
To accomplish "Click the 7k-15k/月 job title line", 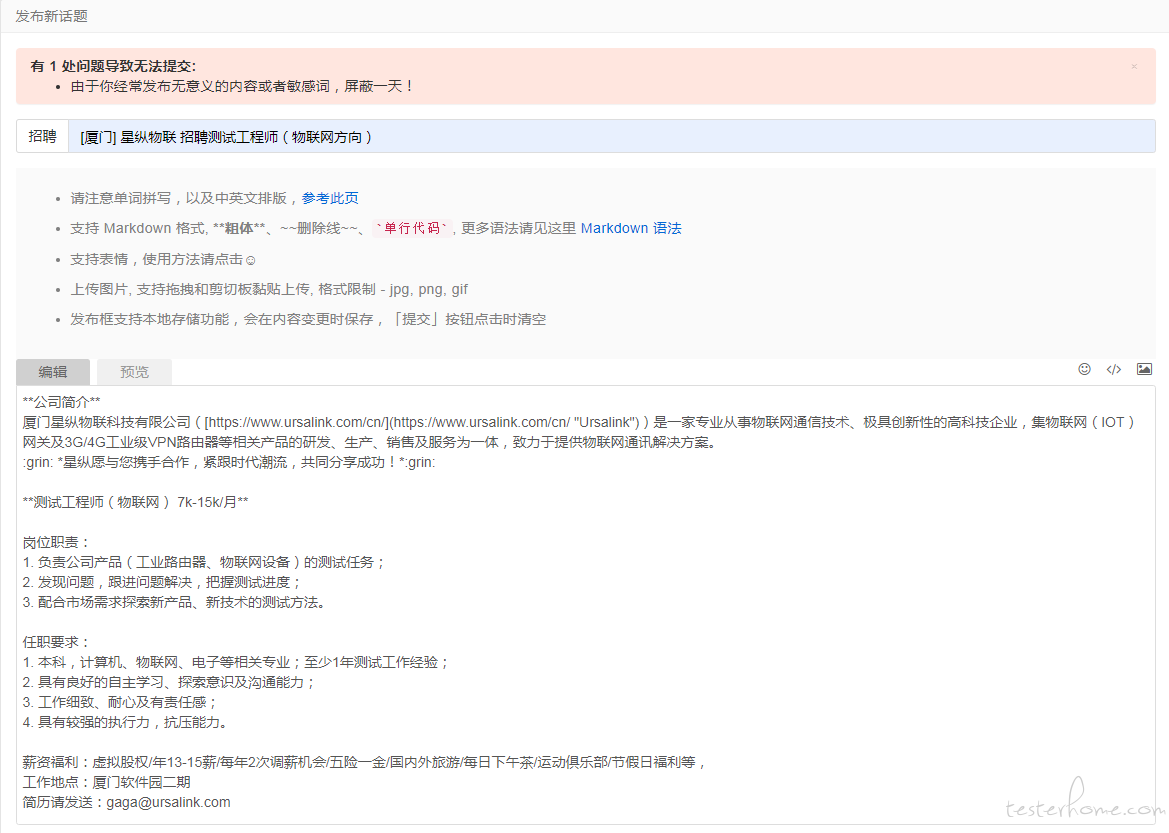I will click(x=136, y=502).
